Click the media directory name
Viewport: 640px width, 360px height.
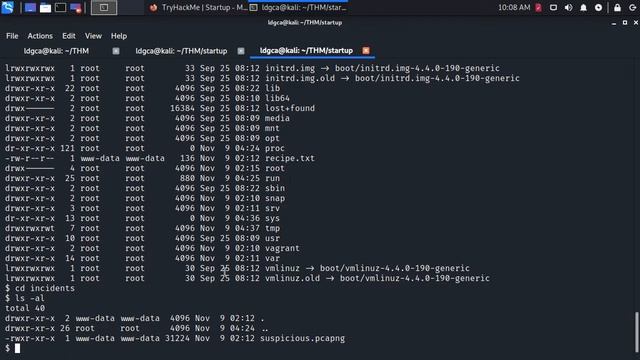(x=278, y=118)
